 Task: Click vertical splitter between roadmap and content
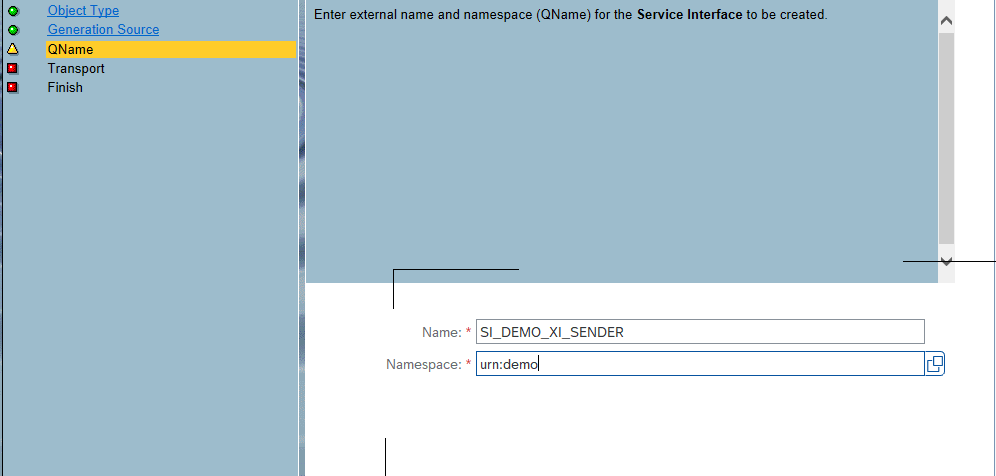tap(301, 238)
